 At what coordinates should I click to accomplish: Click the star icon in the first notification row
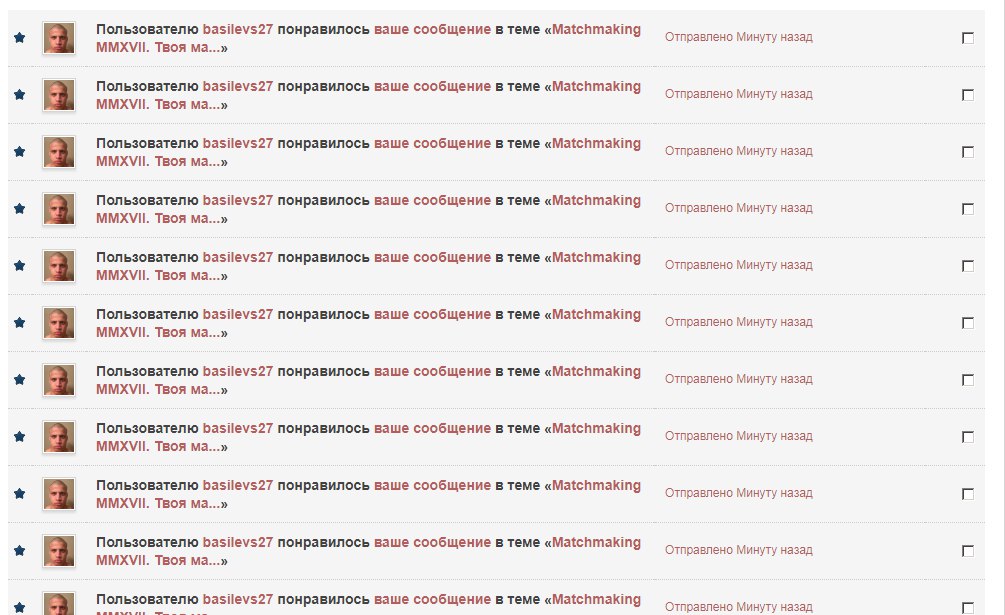(x=19, y=37)
